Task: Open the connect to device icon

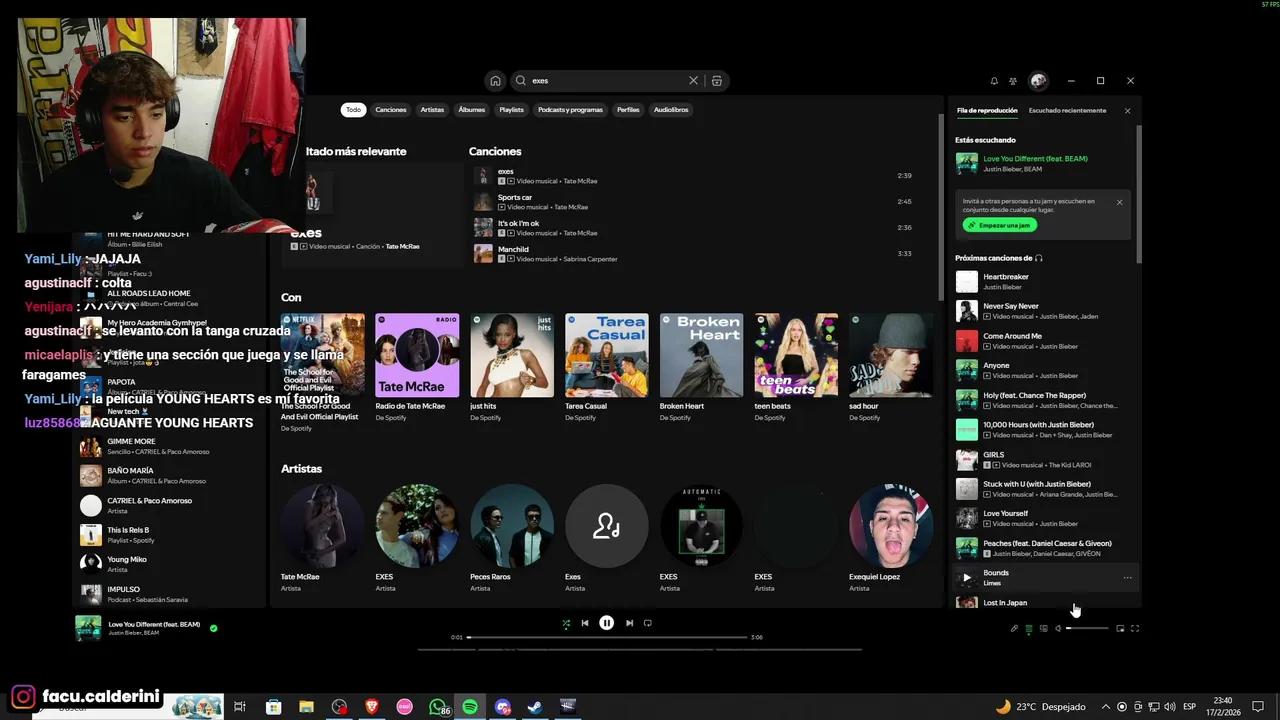Action: (1044, 629)
